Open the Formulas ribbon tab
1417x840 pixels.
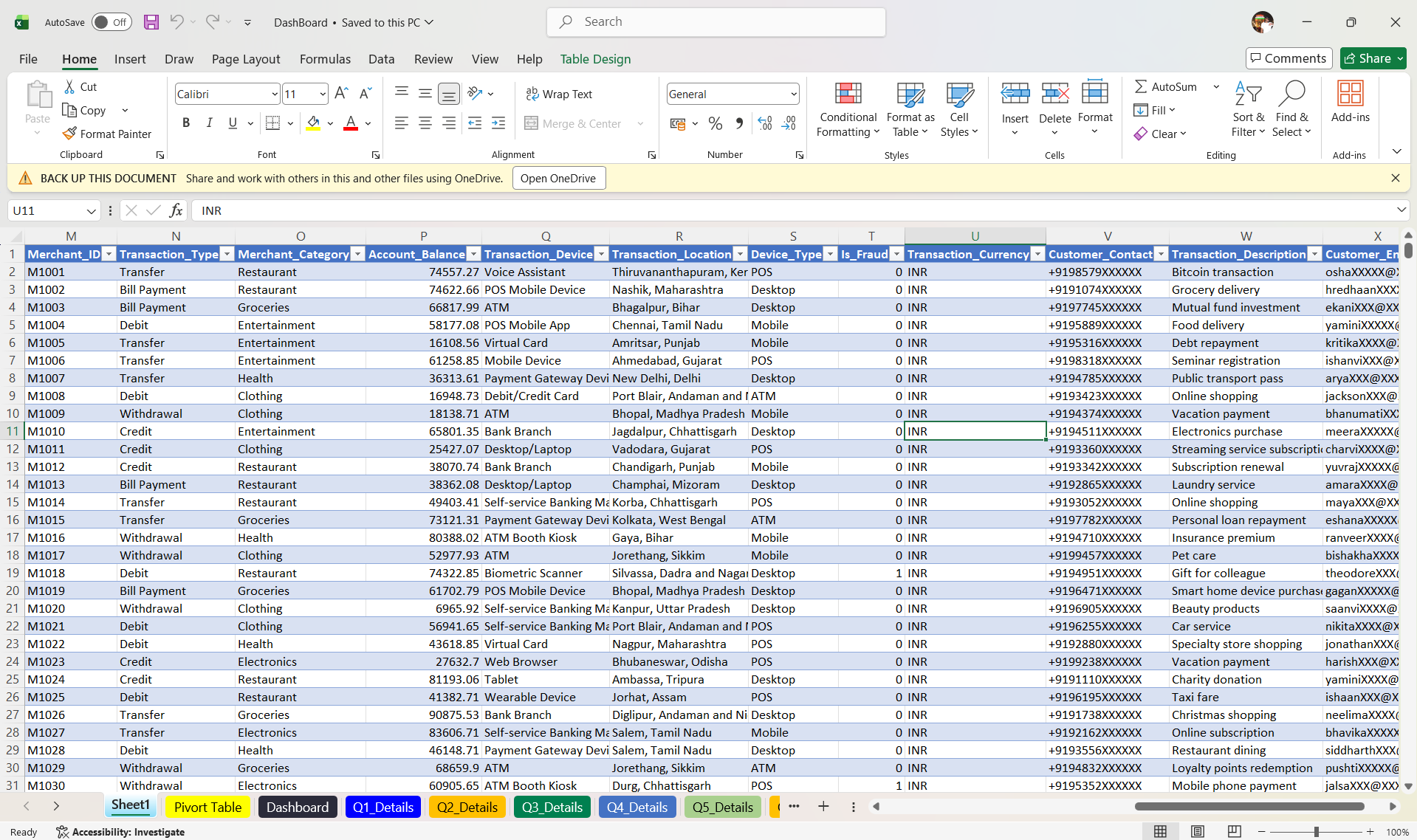[x=325, y=59]
